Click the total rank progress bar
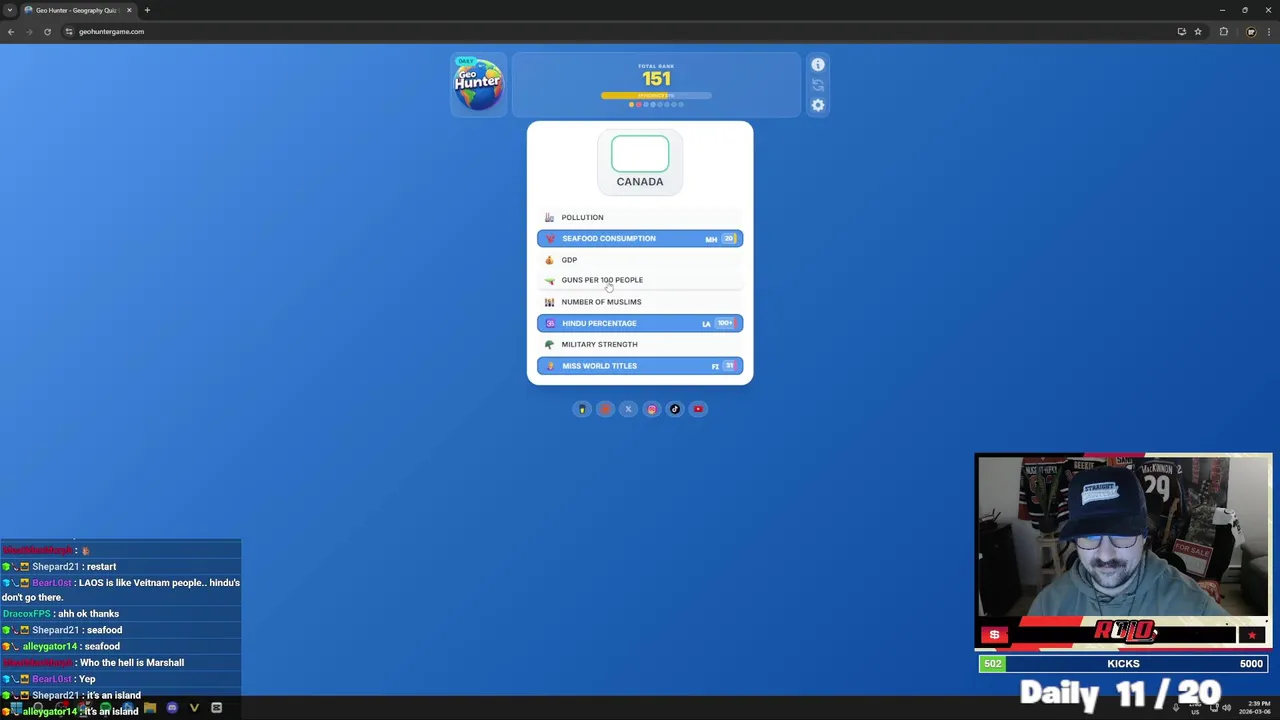This screenshot has height=720, width=1280. [656, 95]
